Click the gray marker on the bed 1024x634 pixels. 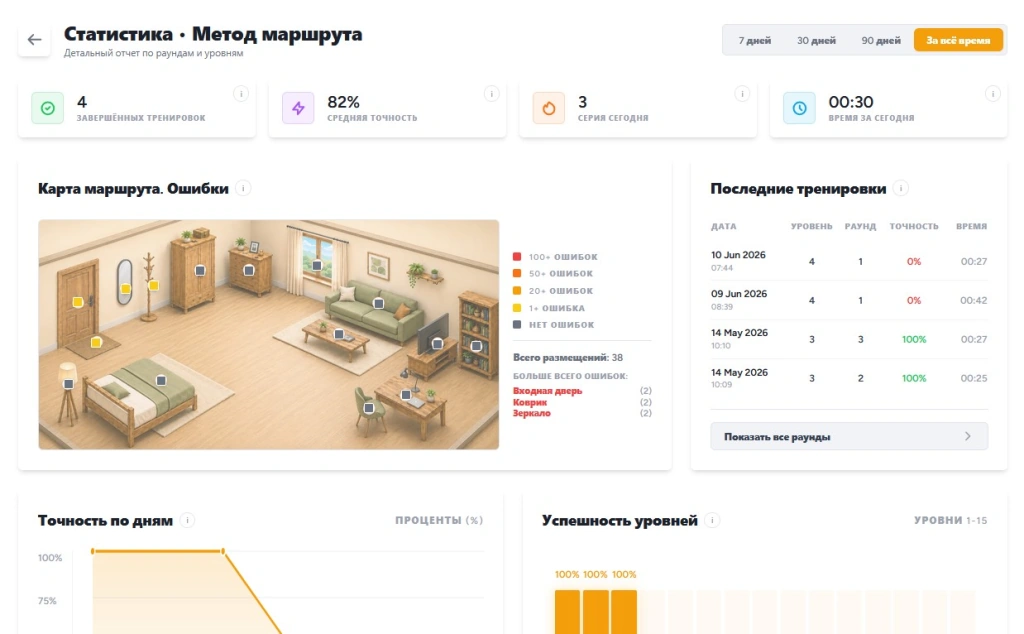161,381
